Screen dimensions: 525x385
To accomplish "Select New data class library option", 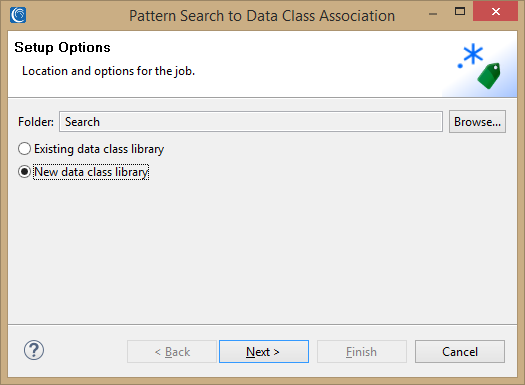I will pos(83,172).
